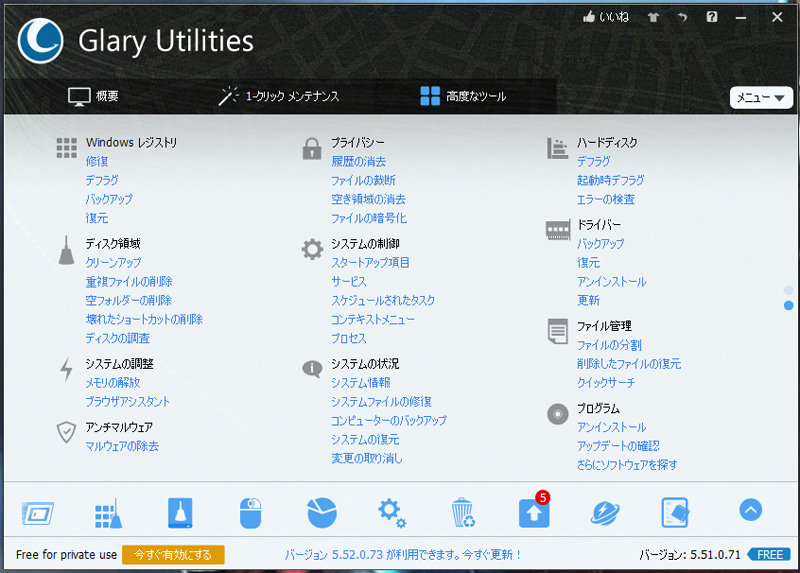Open mouse icon tool in bottom toolbar
Viewport: 800px width, 573px height.
click(251, 513)
